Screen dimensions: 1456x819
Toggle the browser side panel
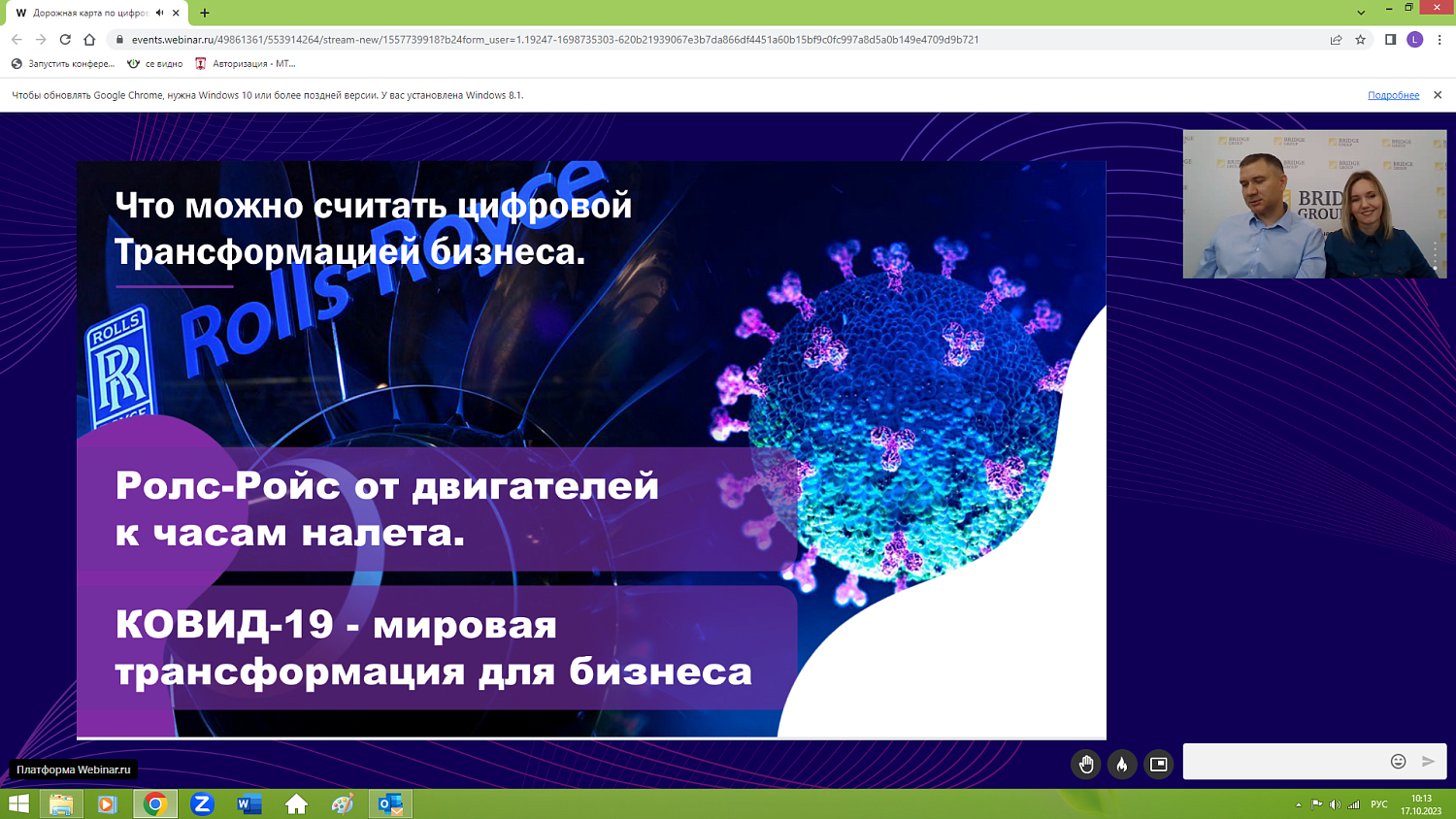pyautogui.click(x=1390, y=40)
